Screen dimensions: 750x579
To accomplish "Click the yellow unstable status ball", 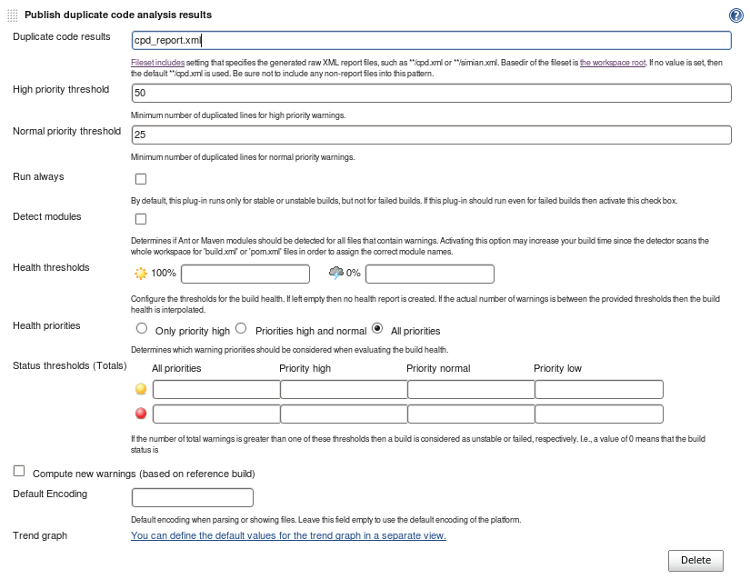I will point(141,389).
